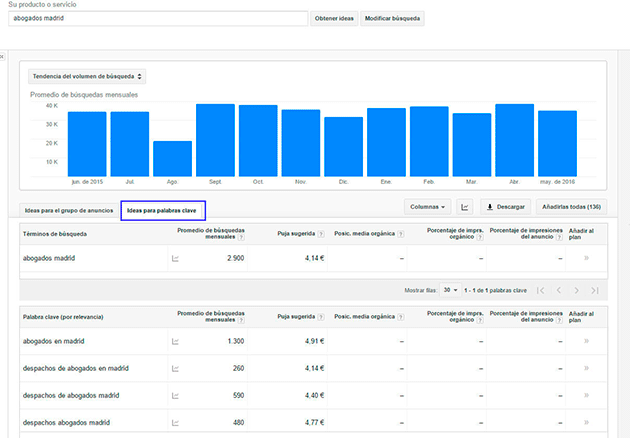This screenshot has width=630, height=438.
Task: Click Añadirlas todas (136) button
Action: [x=571, y=207]
